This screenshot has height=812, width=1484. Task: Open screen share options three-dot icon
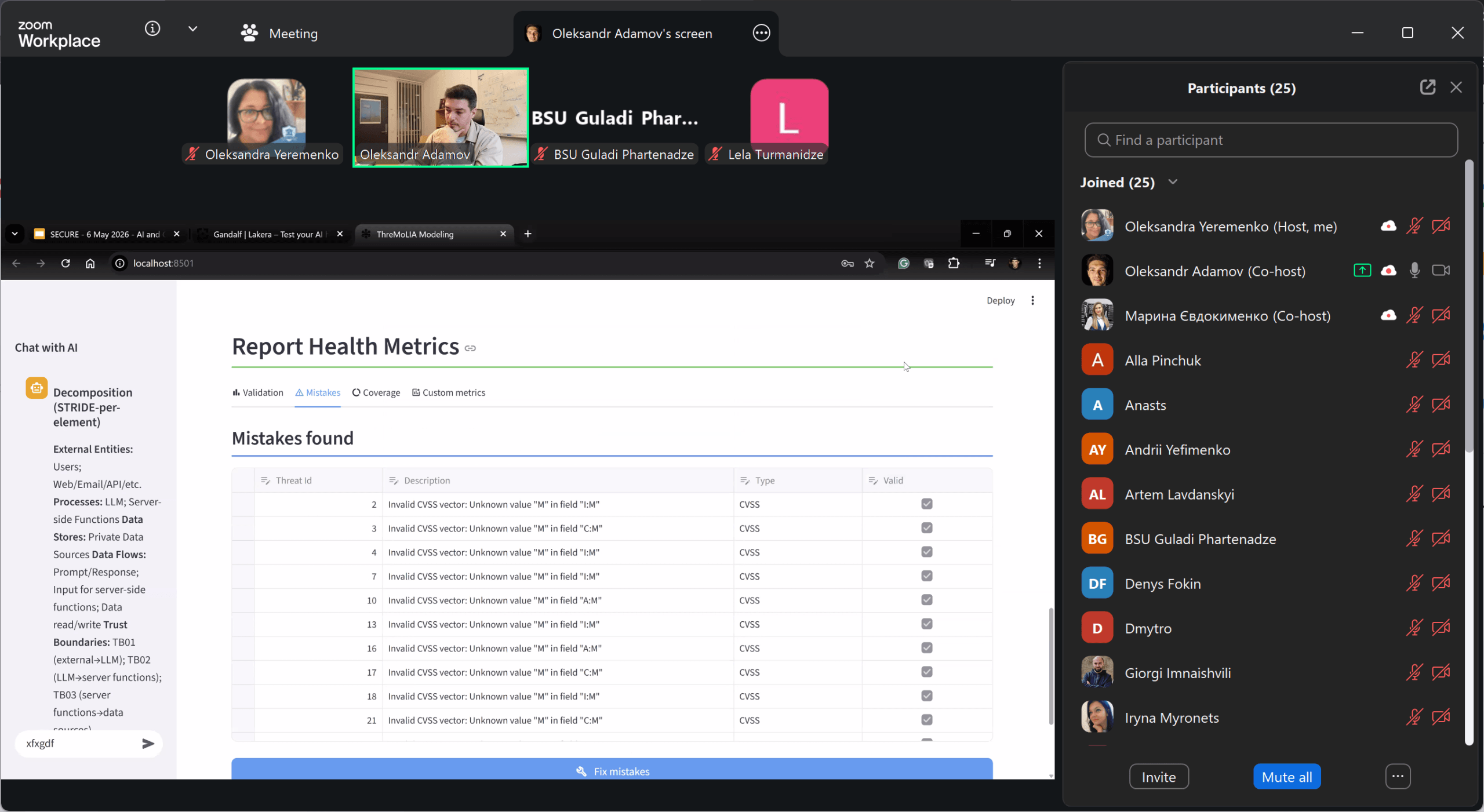pyautogui.click(x=761, y=33)
